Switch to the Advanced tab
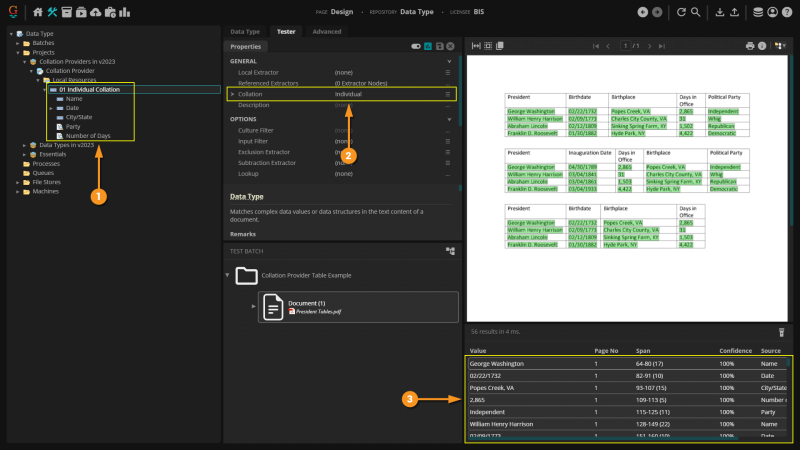 [x=326, y=32]
